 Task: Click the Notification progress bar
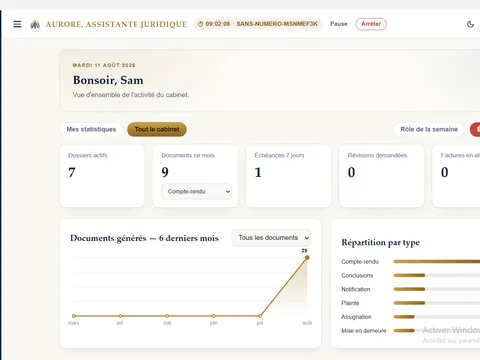[x=437, y=289]
